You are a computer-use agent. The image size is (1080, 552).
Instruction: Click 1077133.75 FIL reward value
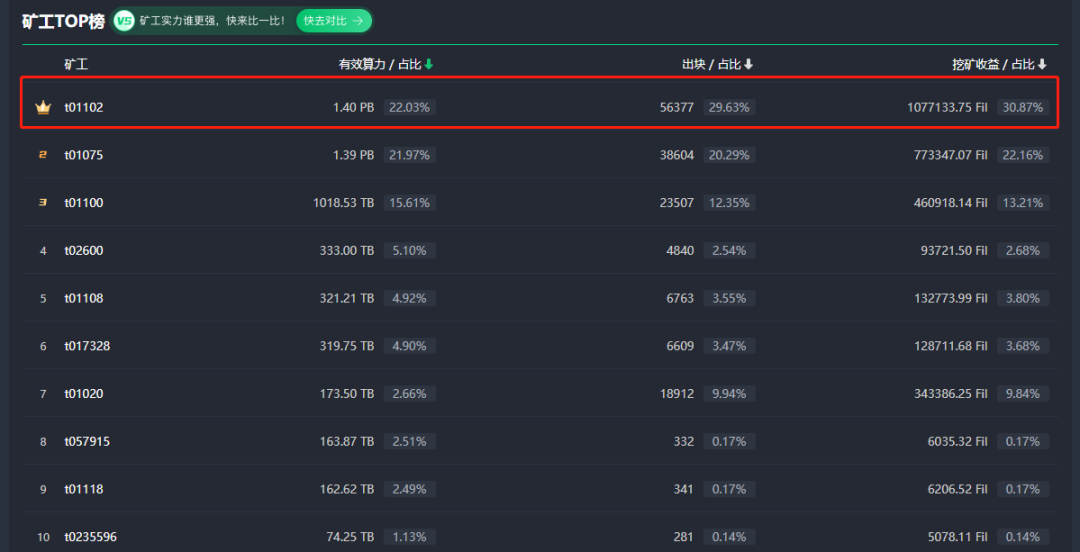(947, 108)
